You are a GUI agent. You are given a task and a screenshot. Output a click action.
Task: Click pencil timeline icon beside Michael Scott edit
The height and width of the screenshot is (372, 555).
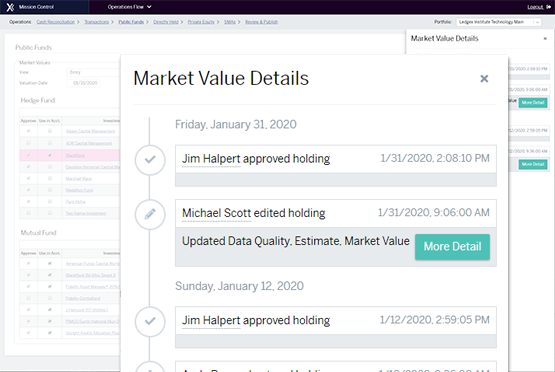click(x=150, y=214)
